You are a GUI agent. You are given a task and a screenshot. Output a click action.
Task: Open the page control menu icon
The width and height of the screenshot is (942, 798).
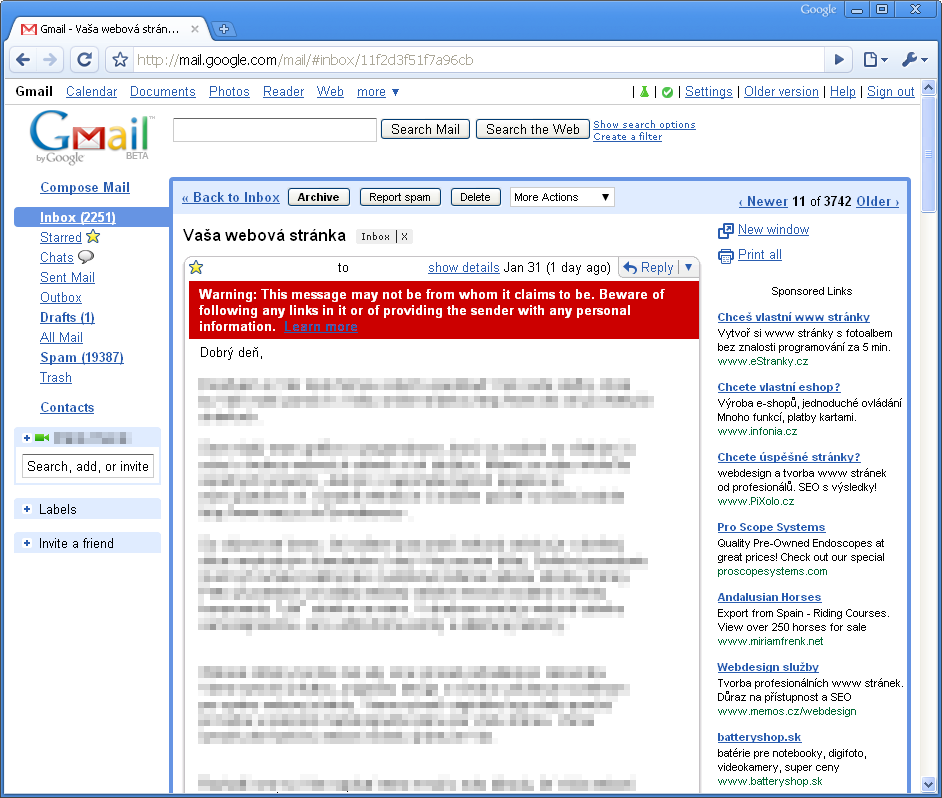click(x=875, y=60)
